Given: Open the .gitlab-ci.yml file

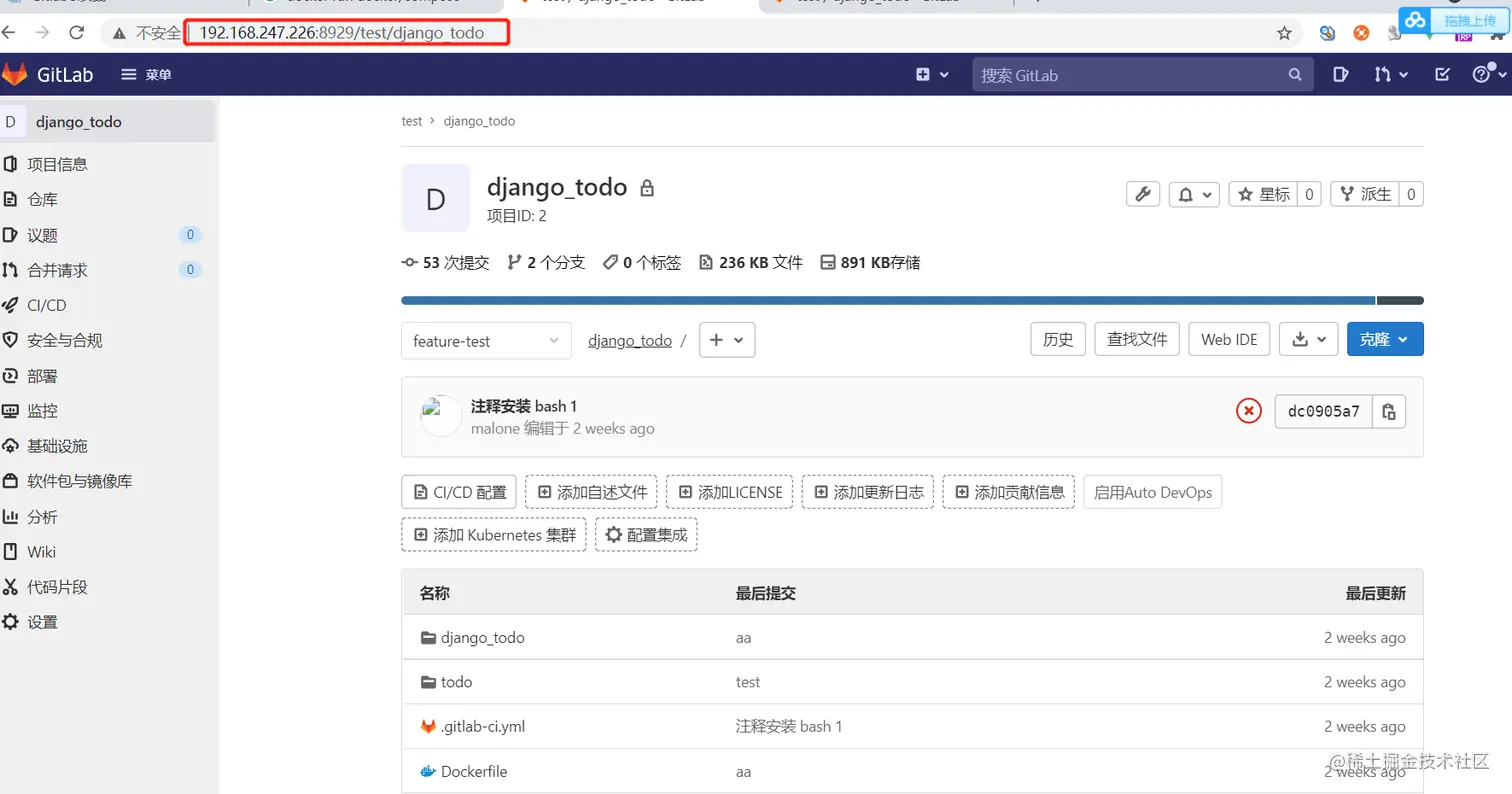Looking at the screenshot, I should pos(482,727).
